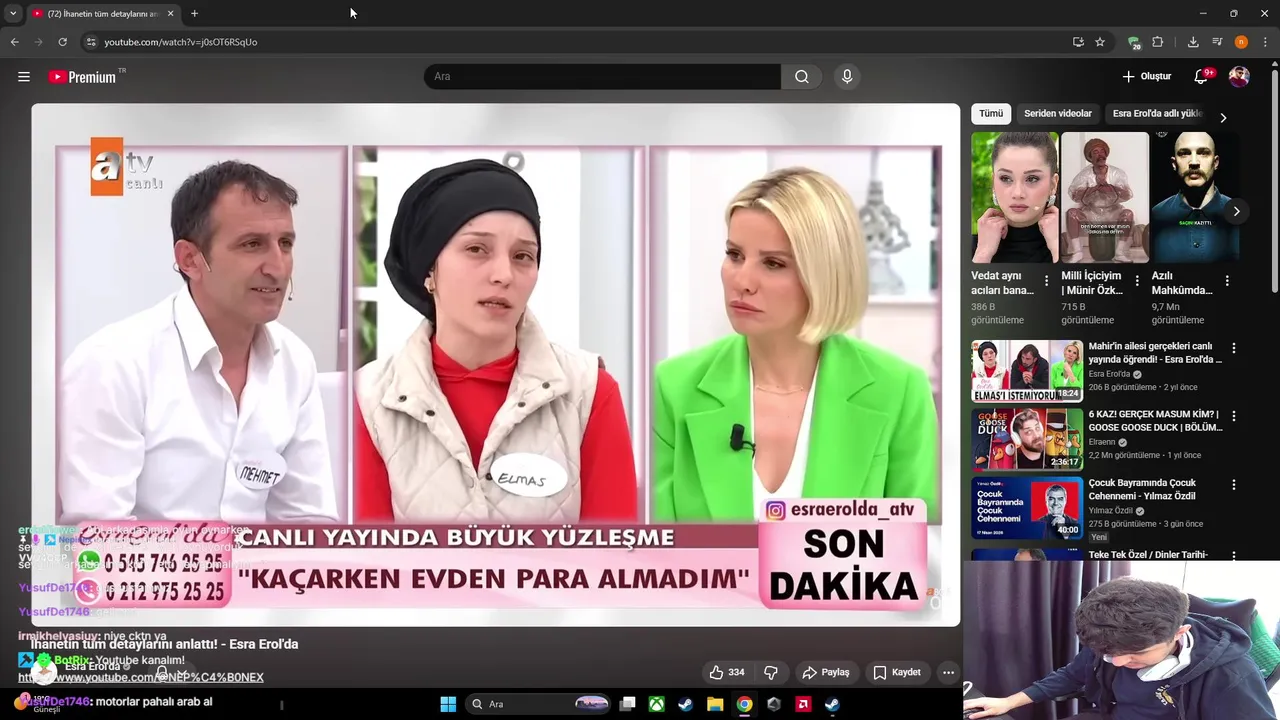
Task: Install app icon in address bar
Action: pyautogui.click(x=1078, y=42)
